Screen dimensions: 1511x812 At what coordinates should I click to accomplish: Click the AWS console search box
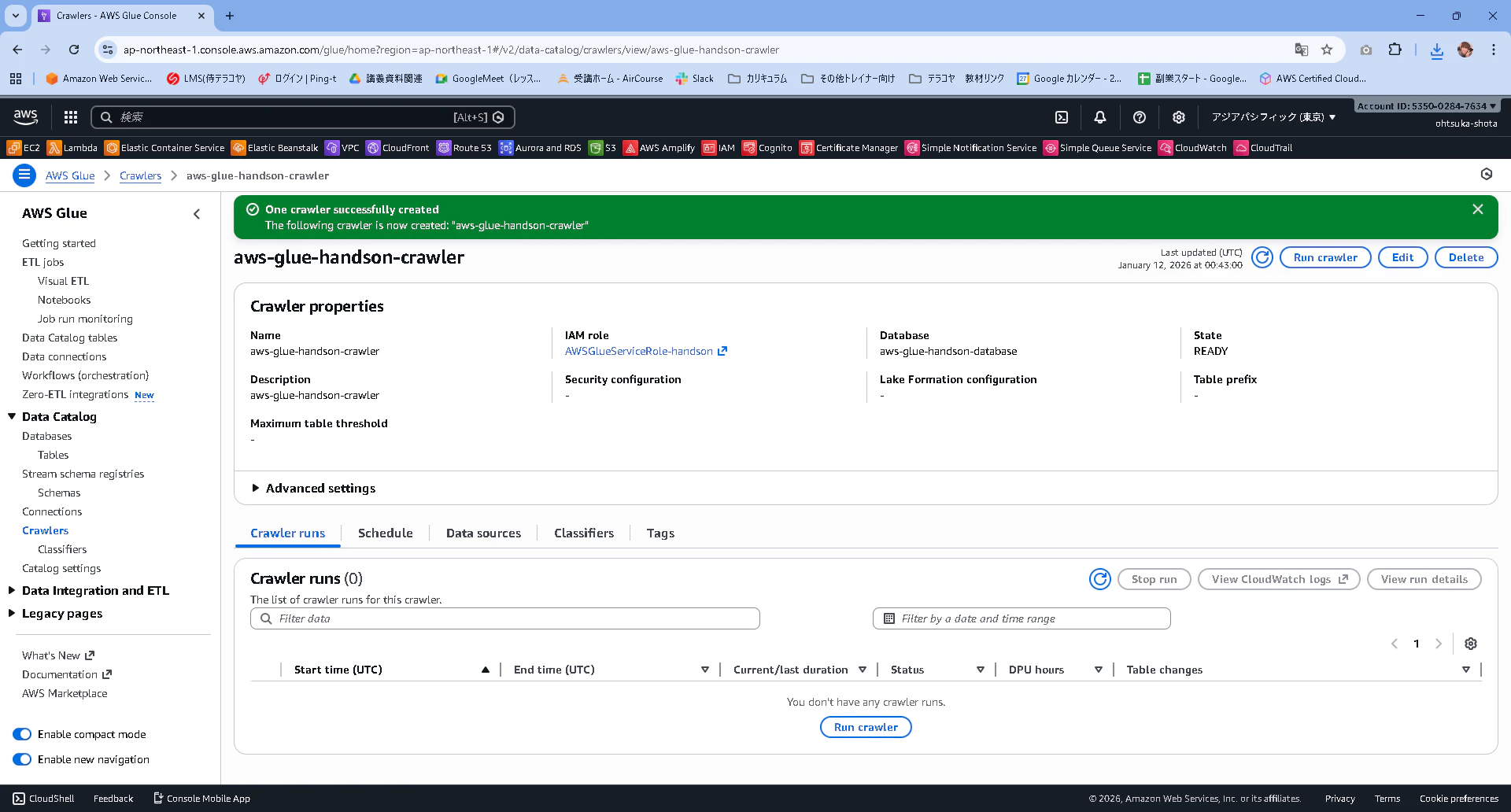303,117
